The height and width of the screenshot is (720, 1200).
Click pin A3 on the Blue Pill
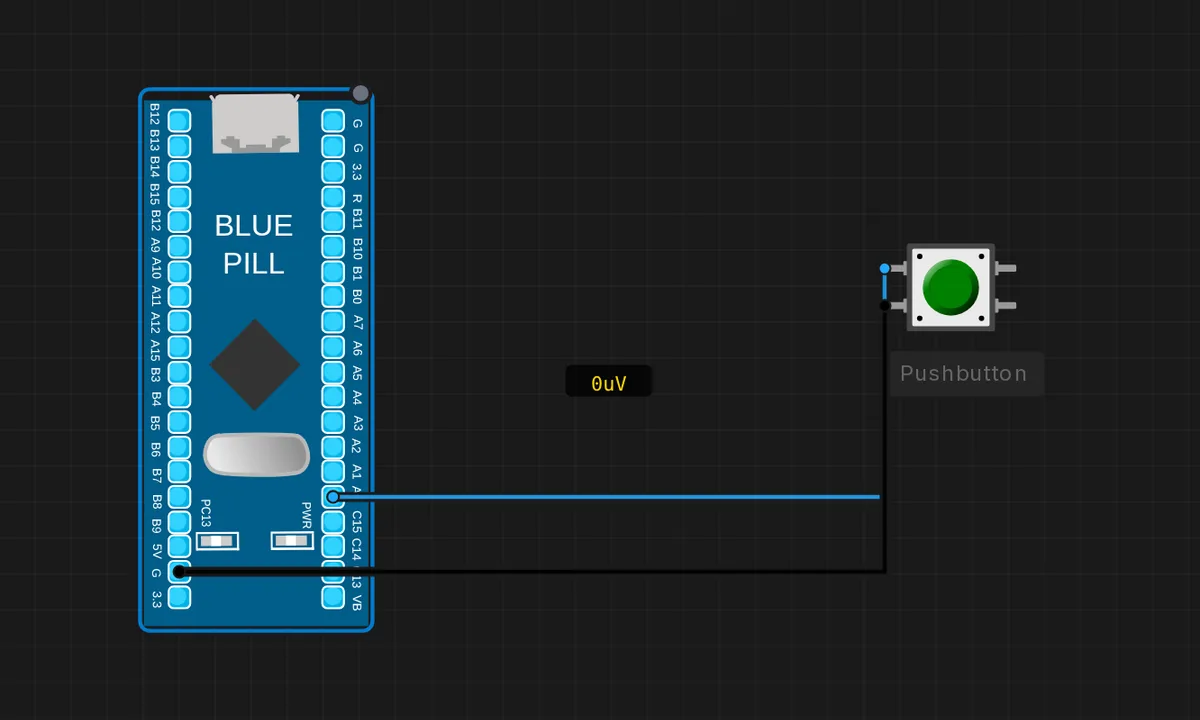[333, 422]
